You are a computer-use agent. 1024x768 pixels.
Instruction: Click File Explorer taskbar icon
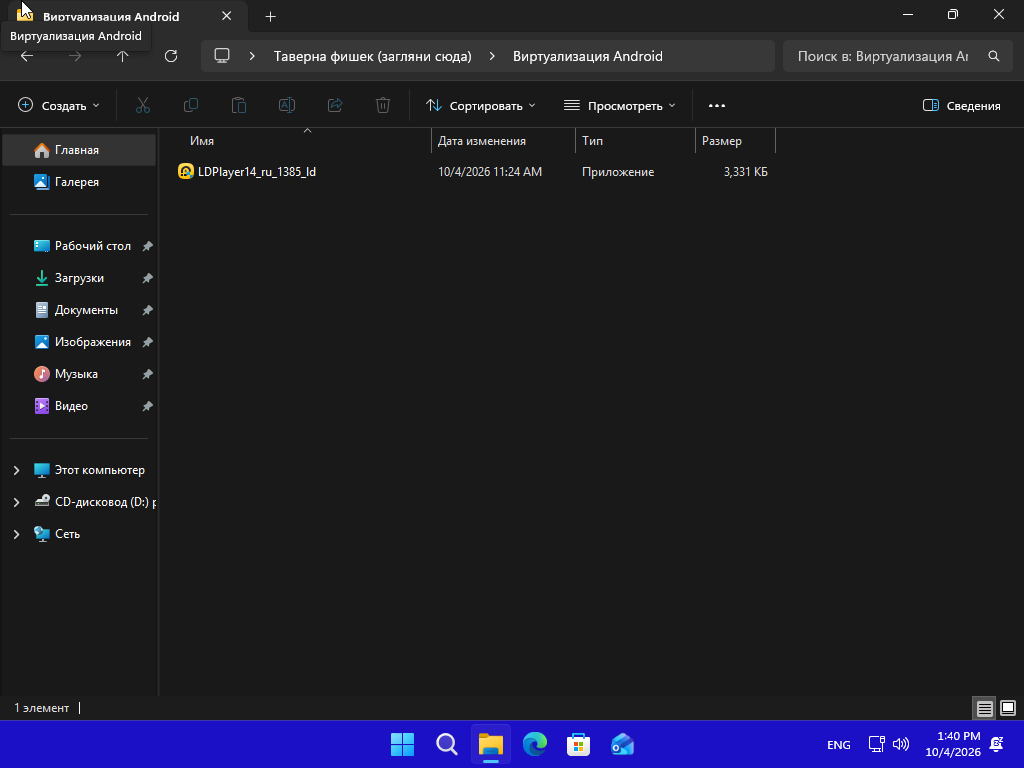point(490,744)
